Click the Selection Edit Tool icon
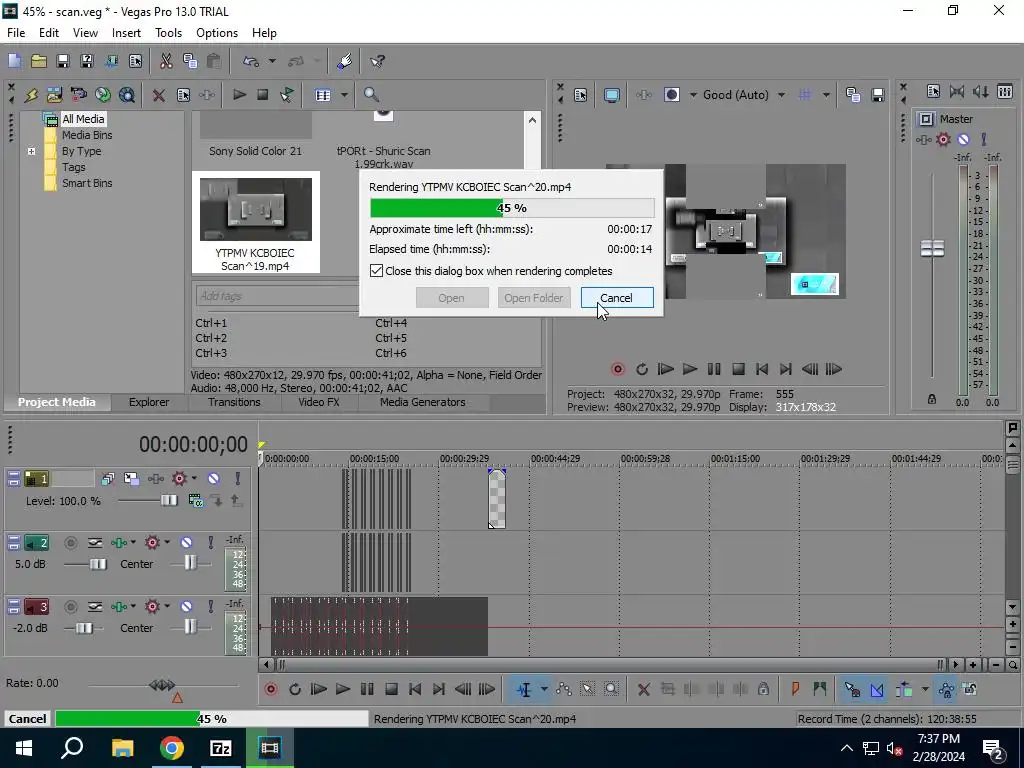Viewport: 1024px width, 768px height. tap(587, 689)
